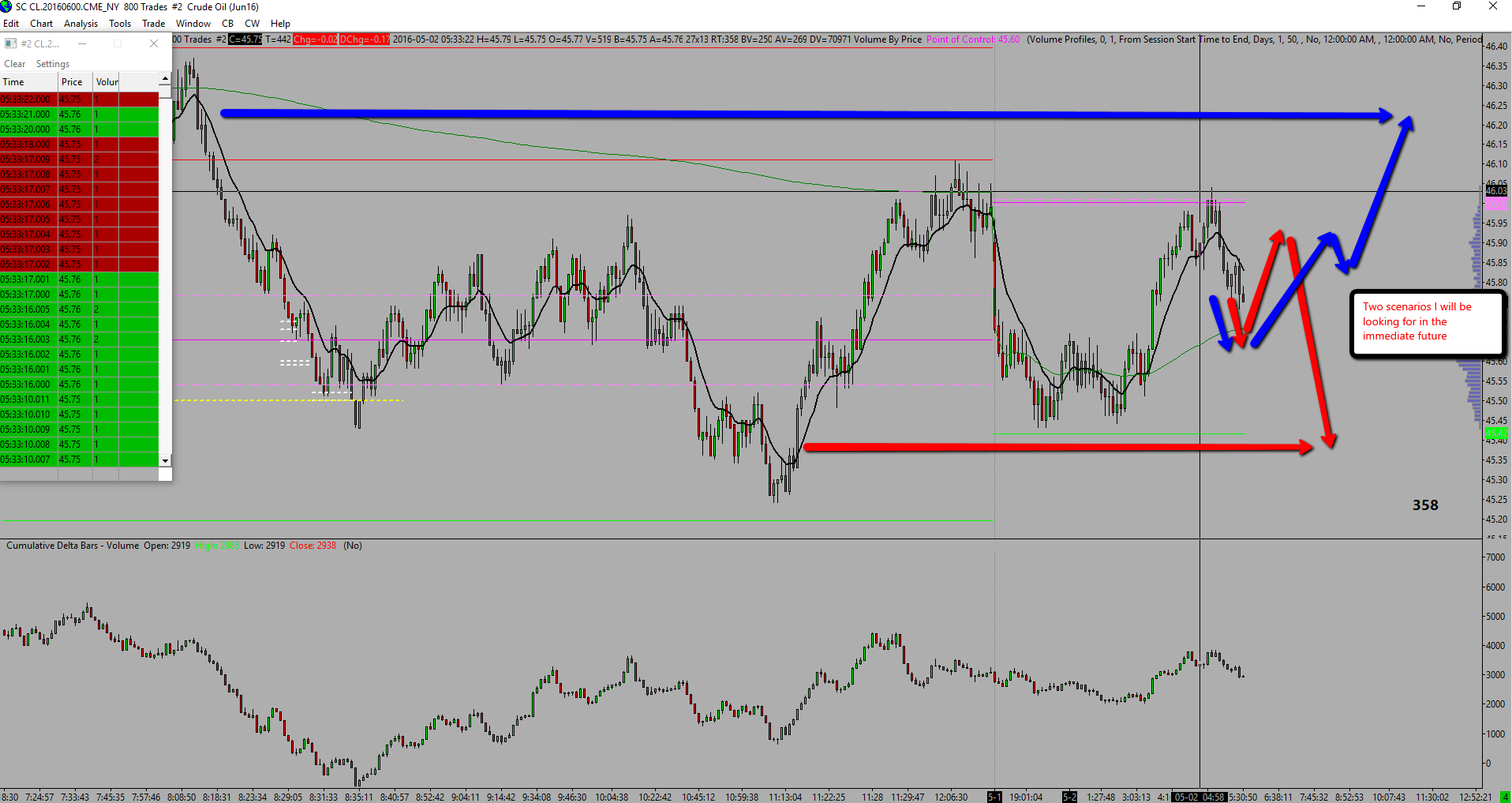This screenshot has height=803, width=1512.
Task: Close the #2 CL Time and Sales window
Action: (x=154, y=43)
